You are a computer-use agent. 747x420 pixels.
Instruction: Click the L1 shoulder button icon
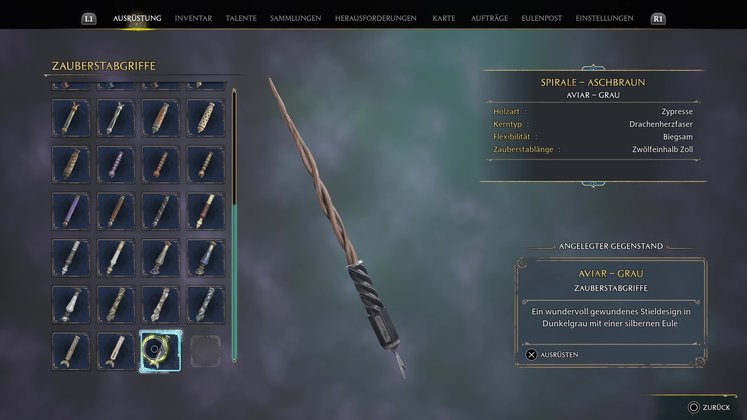(x=89, y=19)
